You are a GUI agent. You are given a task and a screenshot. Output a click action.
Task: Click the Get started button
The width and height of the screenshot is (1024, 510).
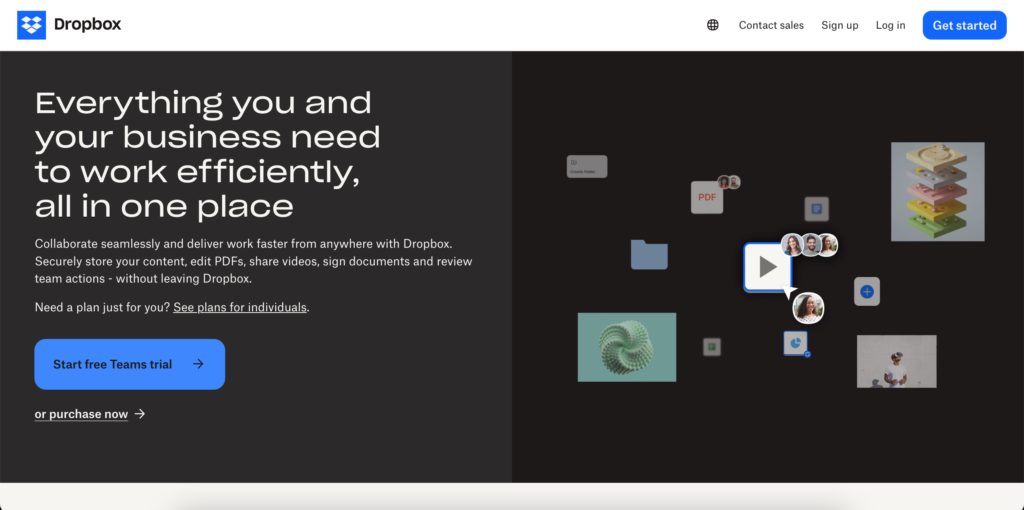click(x=965, y=25)
